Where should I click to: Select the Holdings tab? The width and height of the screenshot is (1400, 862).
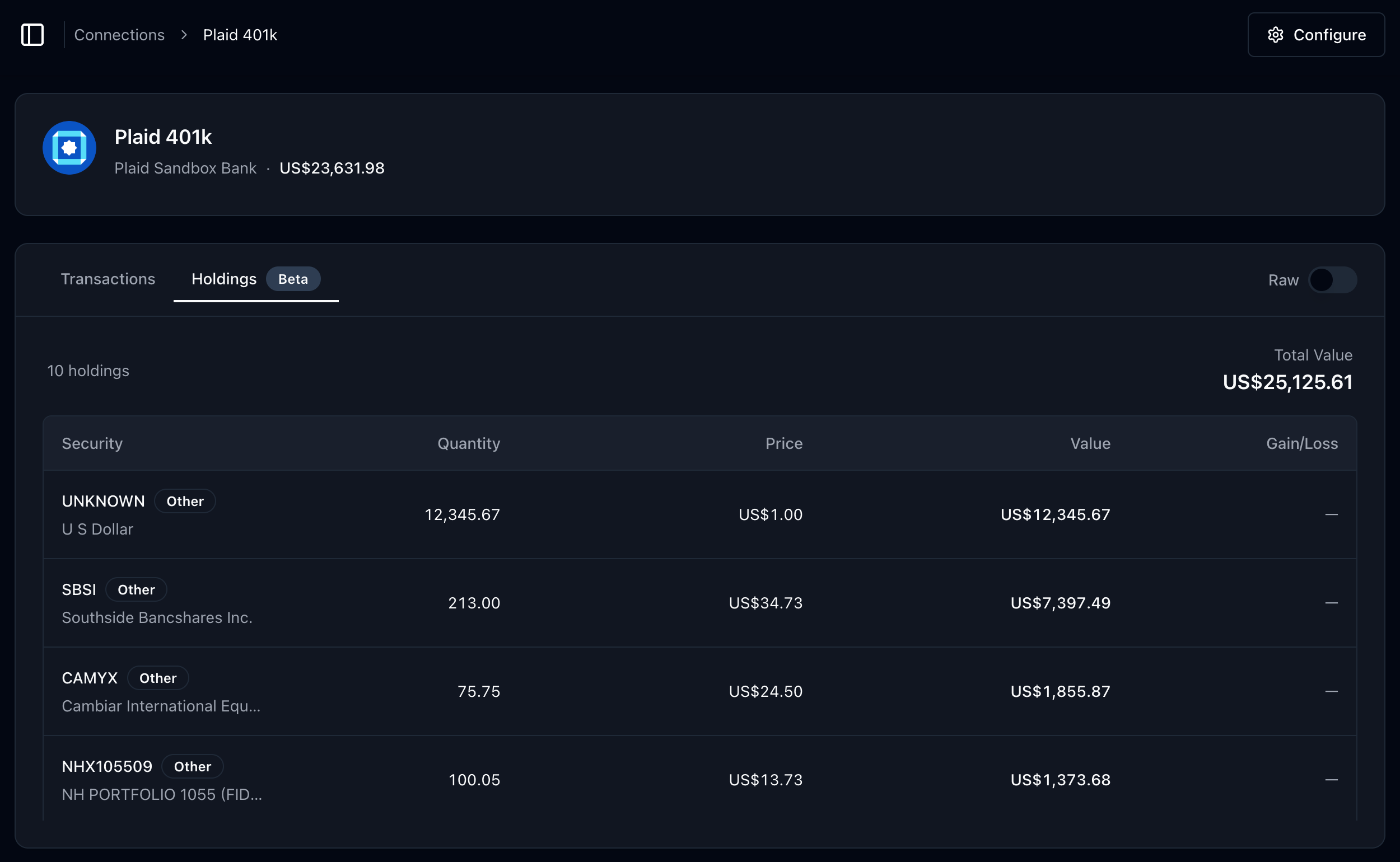[223, 279]
